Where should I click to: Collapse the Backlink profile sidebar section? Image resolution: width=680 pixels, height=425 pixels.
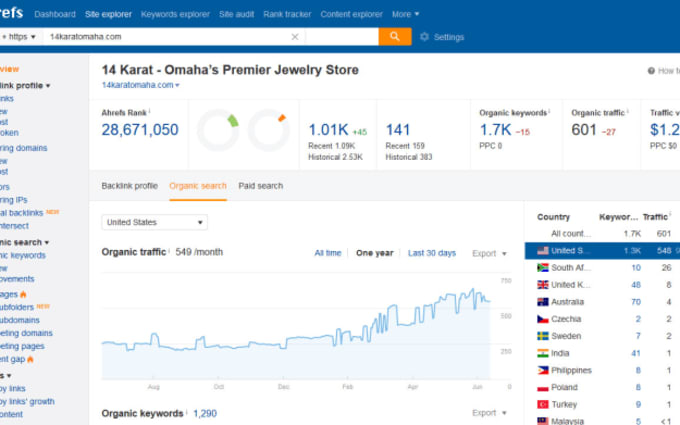coord(24,85)
